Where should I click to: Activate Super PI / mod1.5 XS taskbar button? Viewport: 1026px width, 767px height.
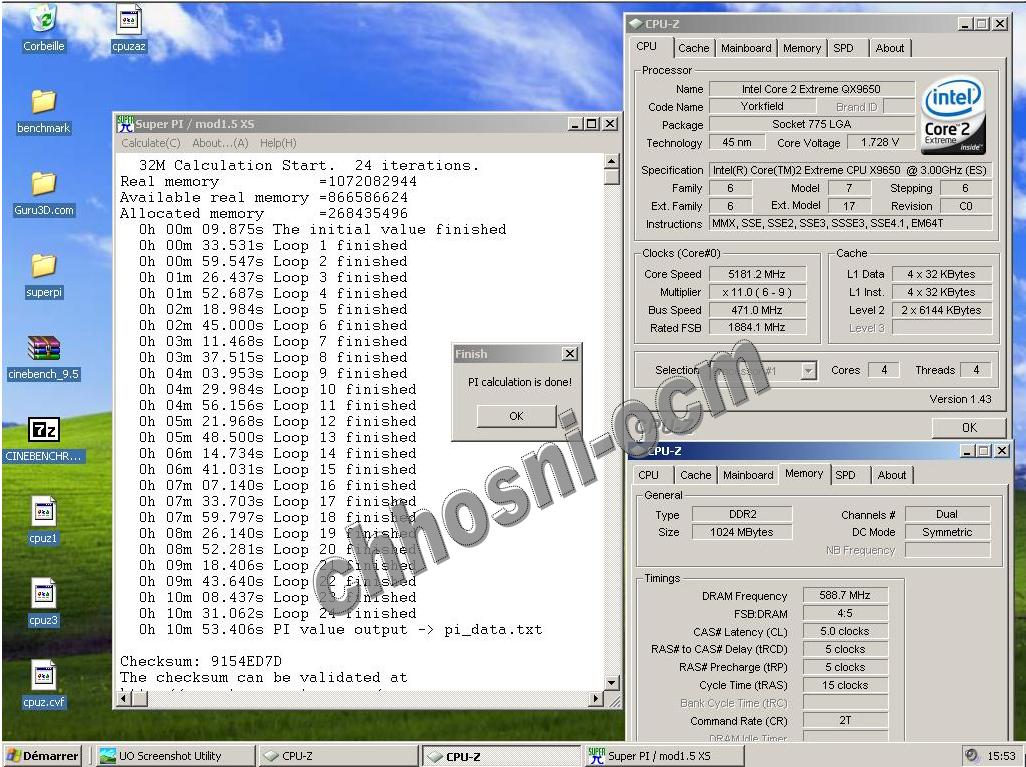click(663, 756)
